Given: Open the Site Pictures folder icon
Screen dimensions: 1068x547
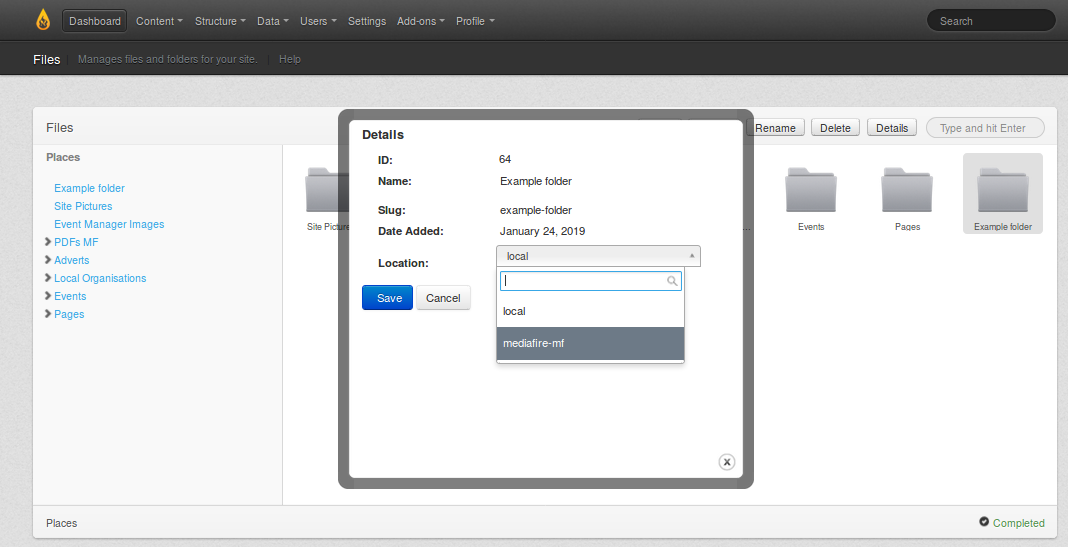Looking at the screenshot, I should (x=322, y=190).
